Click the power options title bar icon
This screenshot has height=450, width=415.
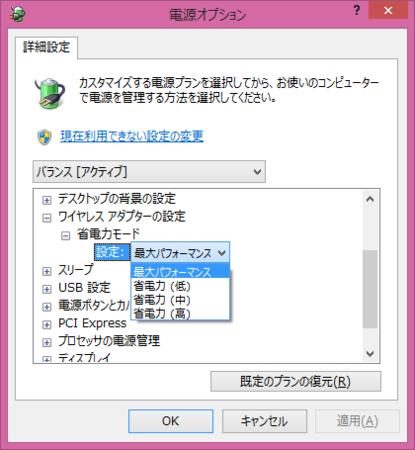tap(17, 13)
